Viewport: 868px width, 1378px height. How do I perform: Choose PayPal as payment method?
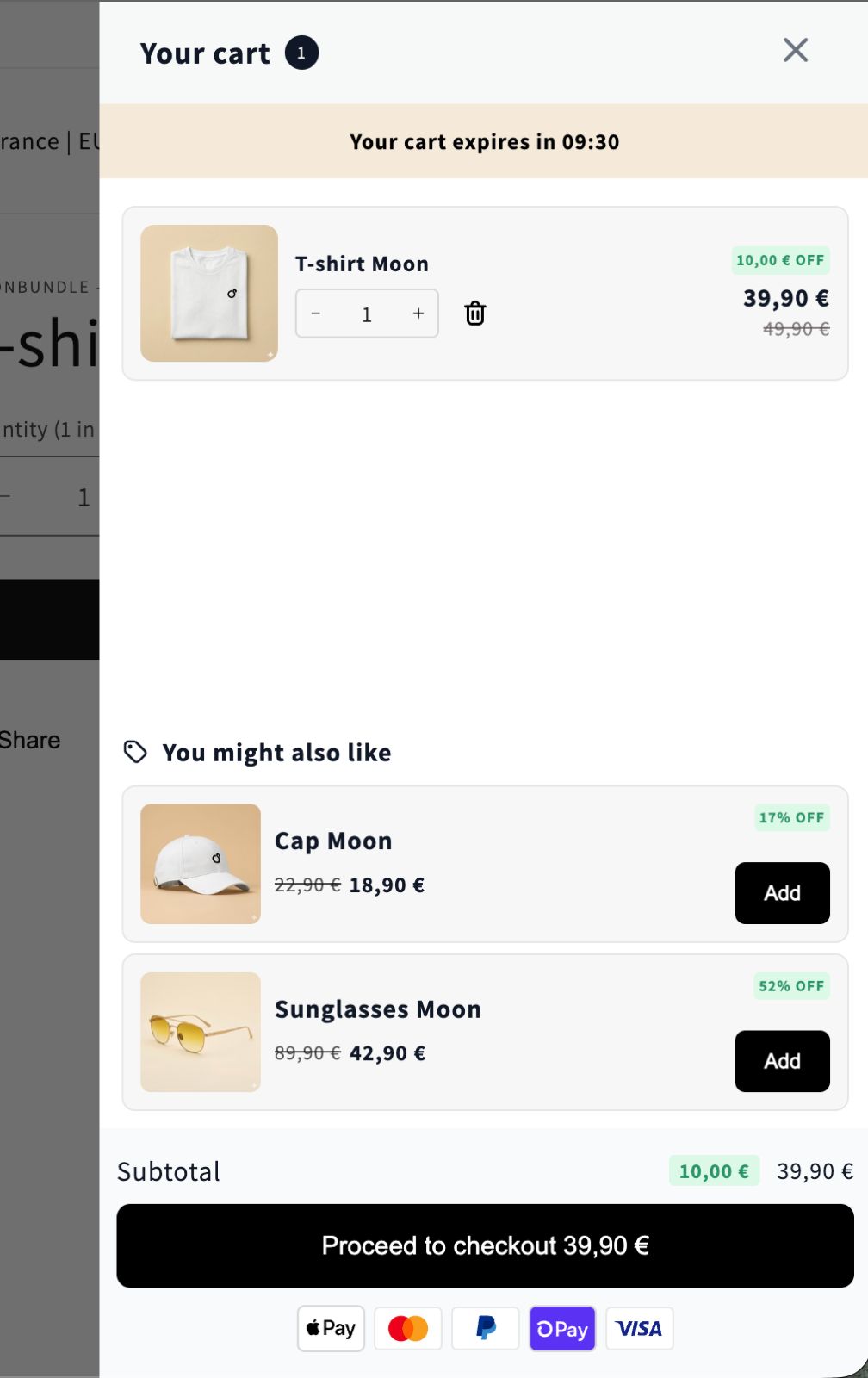pos(485,1328)
